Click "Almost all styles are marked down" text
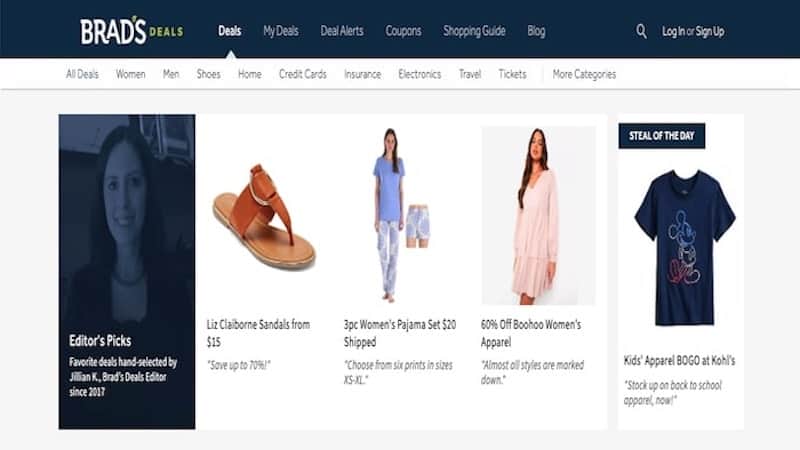 pyautogui.click(x=532, y=372)
